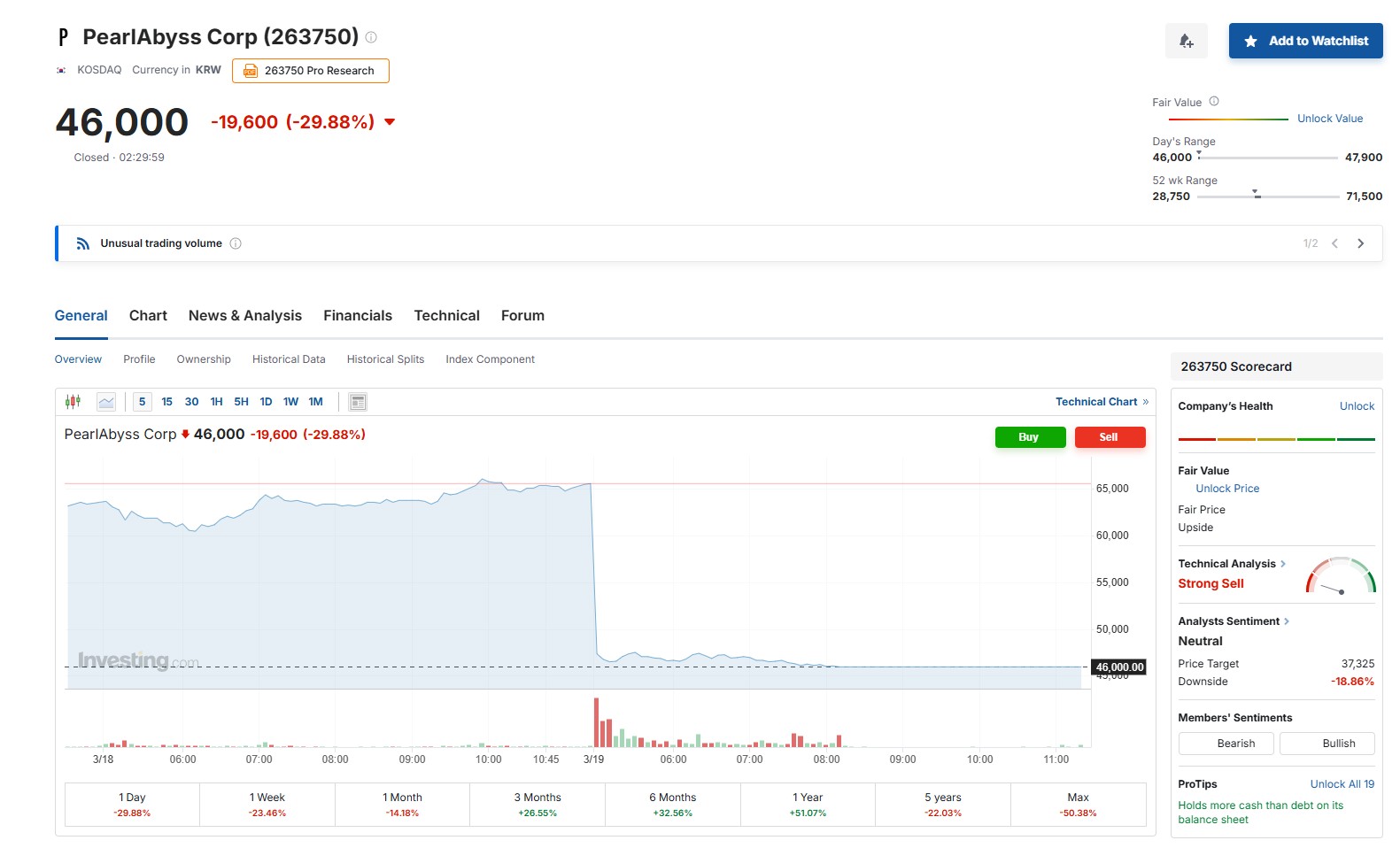Click the create alert bell icon

point(1186,41)
